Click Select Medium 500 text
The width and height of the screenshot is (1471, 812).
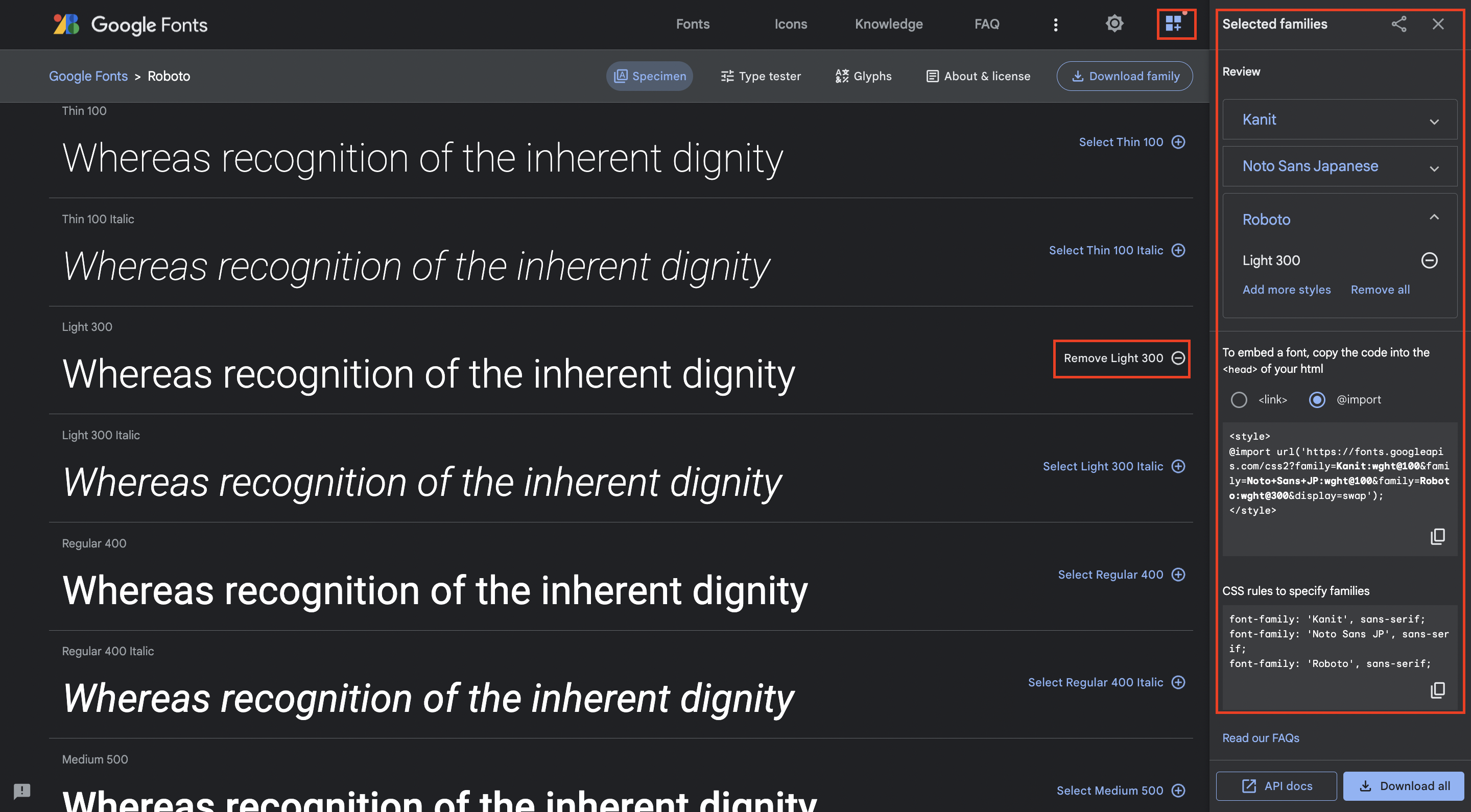[x=1109, y=791]
